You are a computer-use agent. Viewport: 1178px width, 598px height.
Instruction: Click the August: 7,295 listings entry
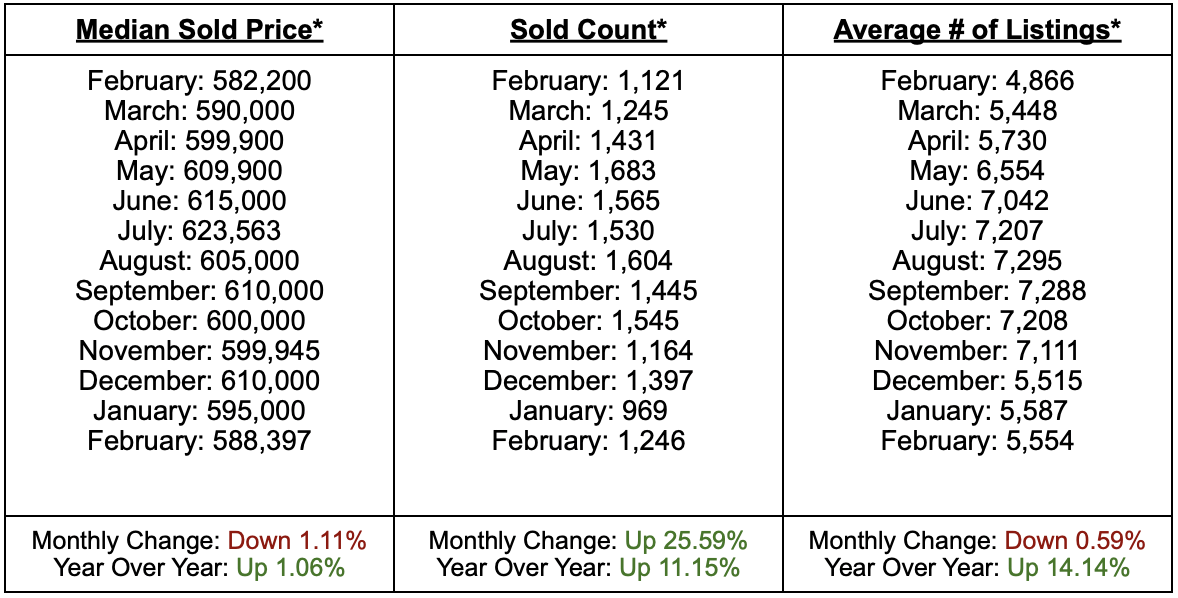(x=977, y=261)
